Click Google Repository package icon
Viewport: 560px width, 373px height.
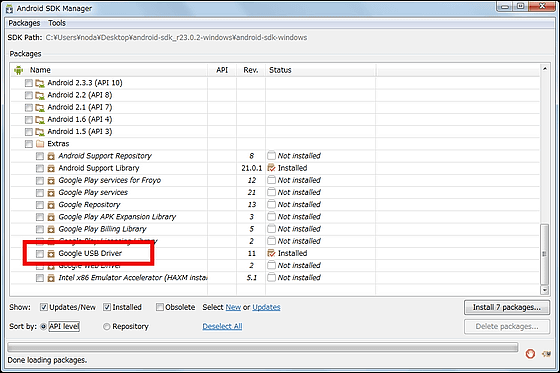(51, 205)
